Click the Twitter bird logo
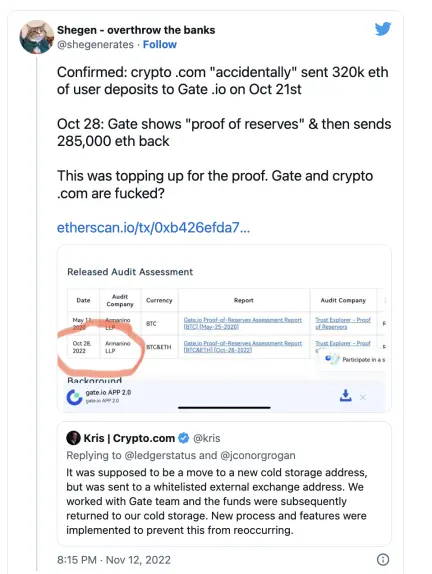The width and height of the screenshot is (432, 574). [x=383, y=29]
